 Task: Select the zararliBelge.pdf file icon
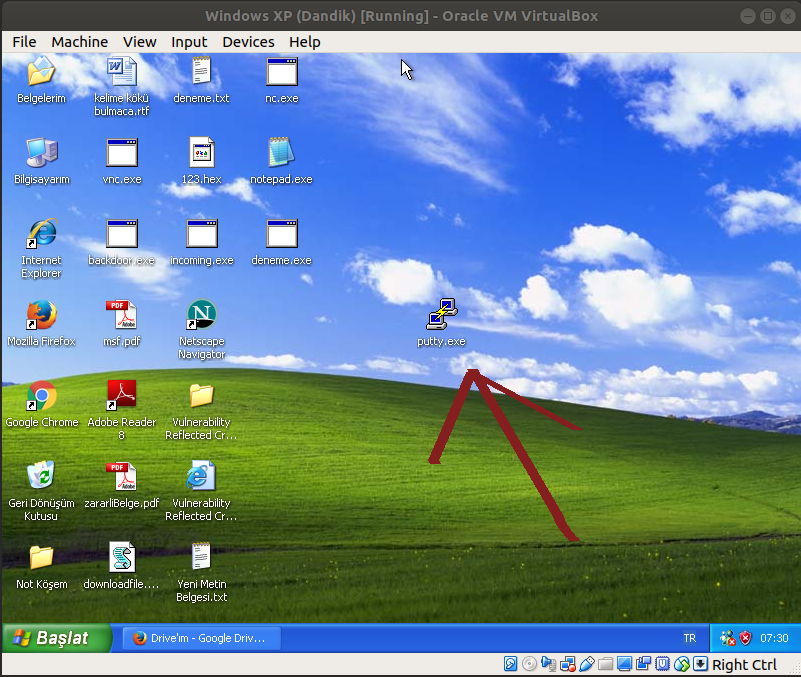(122, 476)
